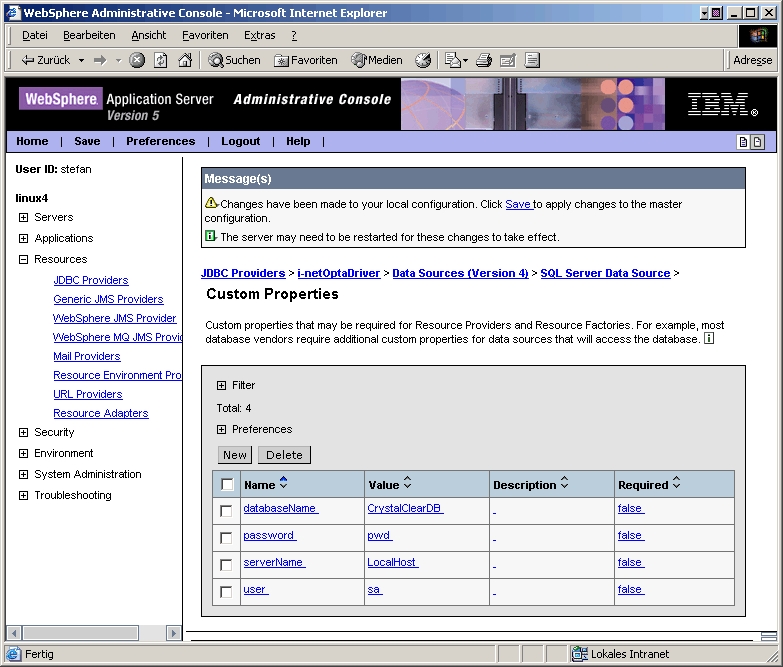The width and height of the screenshot is (783, 667).
Task: Click the Mail button dropdown arrow
Action: click(465, 60)
